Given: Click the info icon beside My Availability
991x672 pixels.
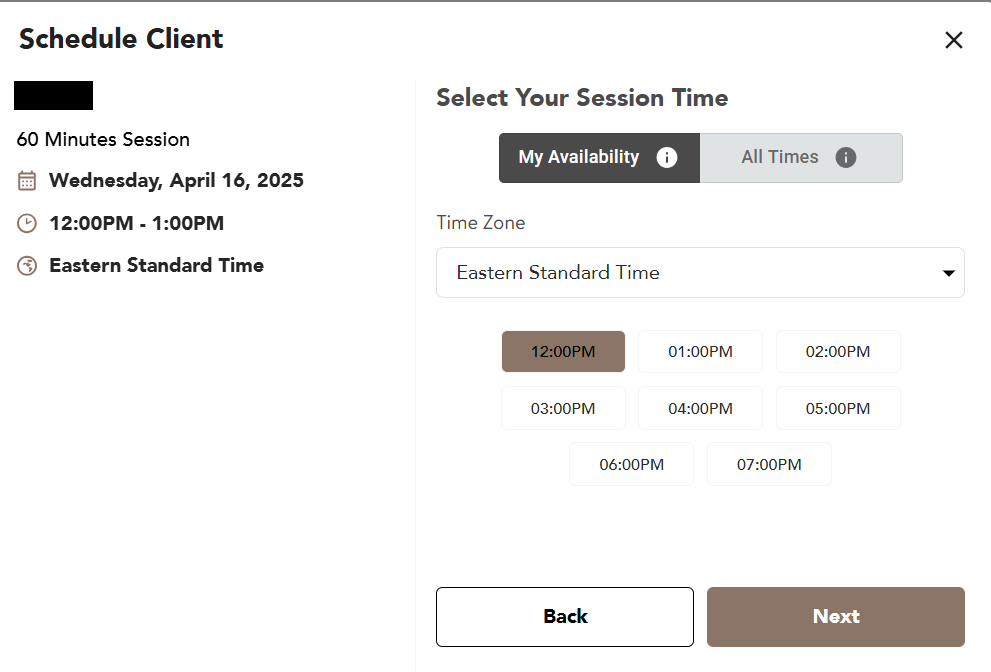Looking at the screenshot, I should 666,158.
